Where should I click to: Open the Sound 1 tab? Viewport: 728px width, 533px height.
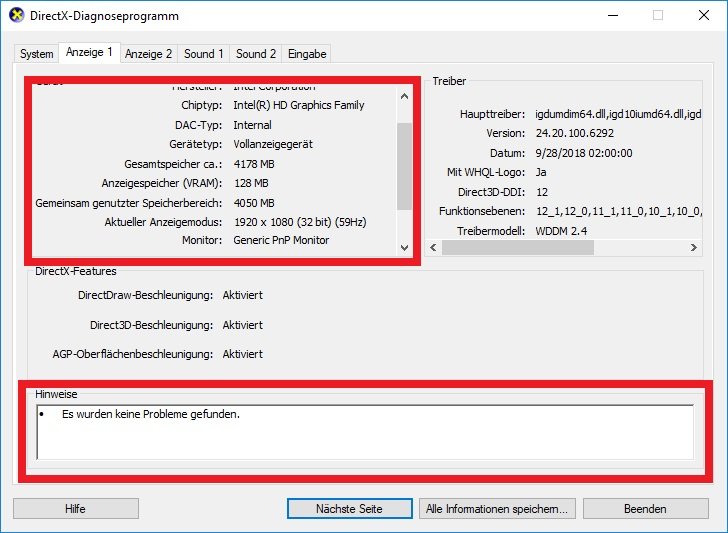tap(203, 54)
